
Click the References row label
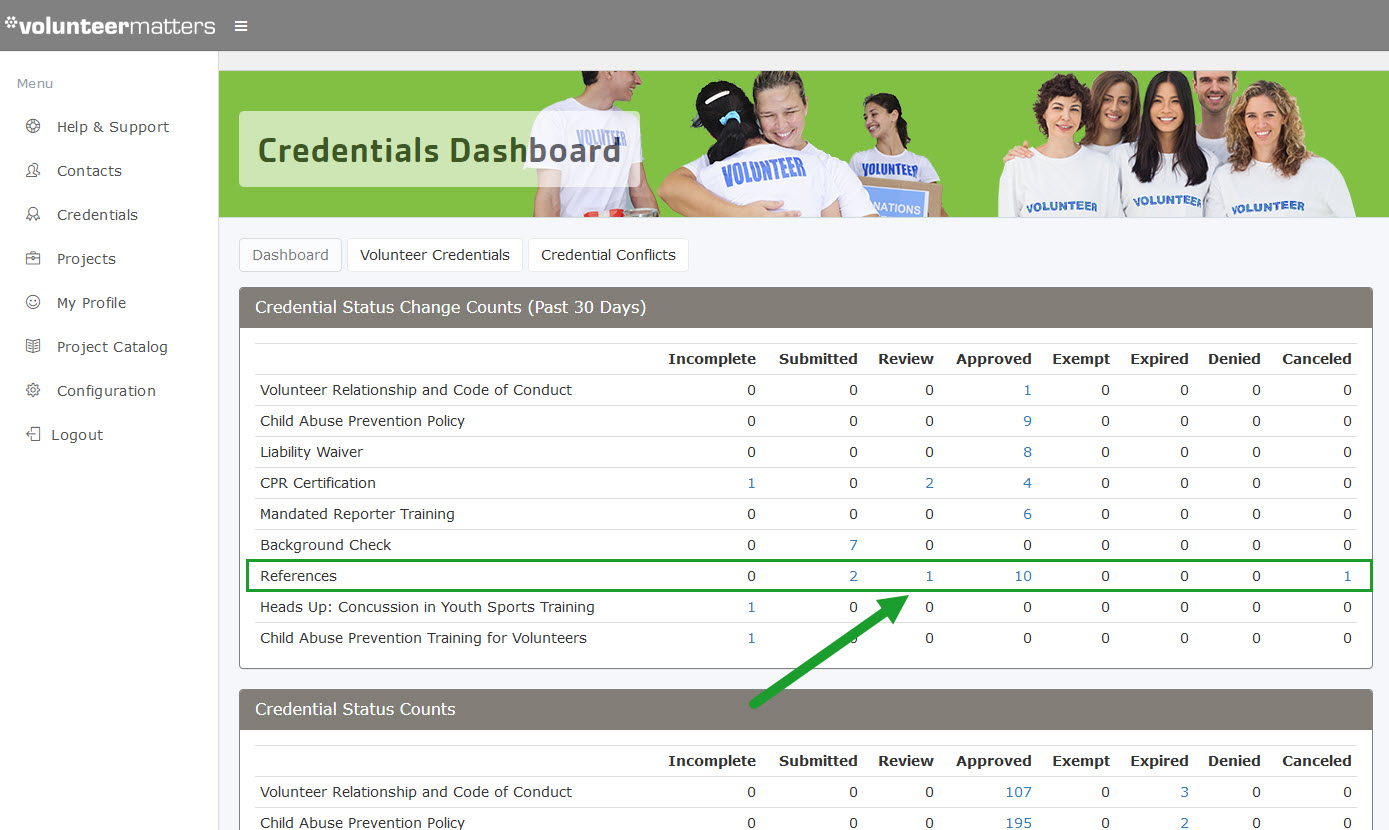tap(298, 576)
